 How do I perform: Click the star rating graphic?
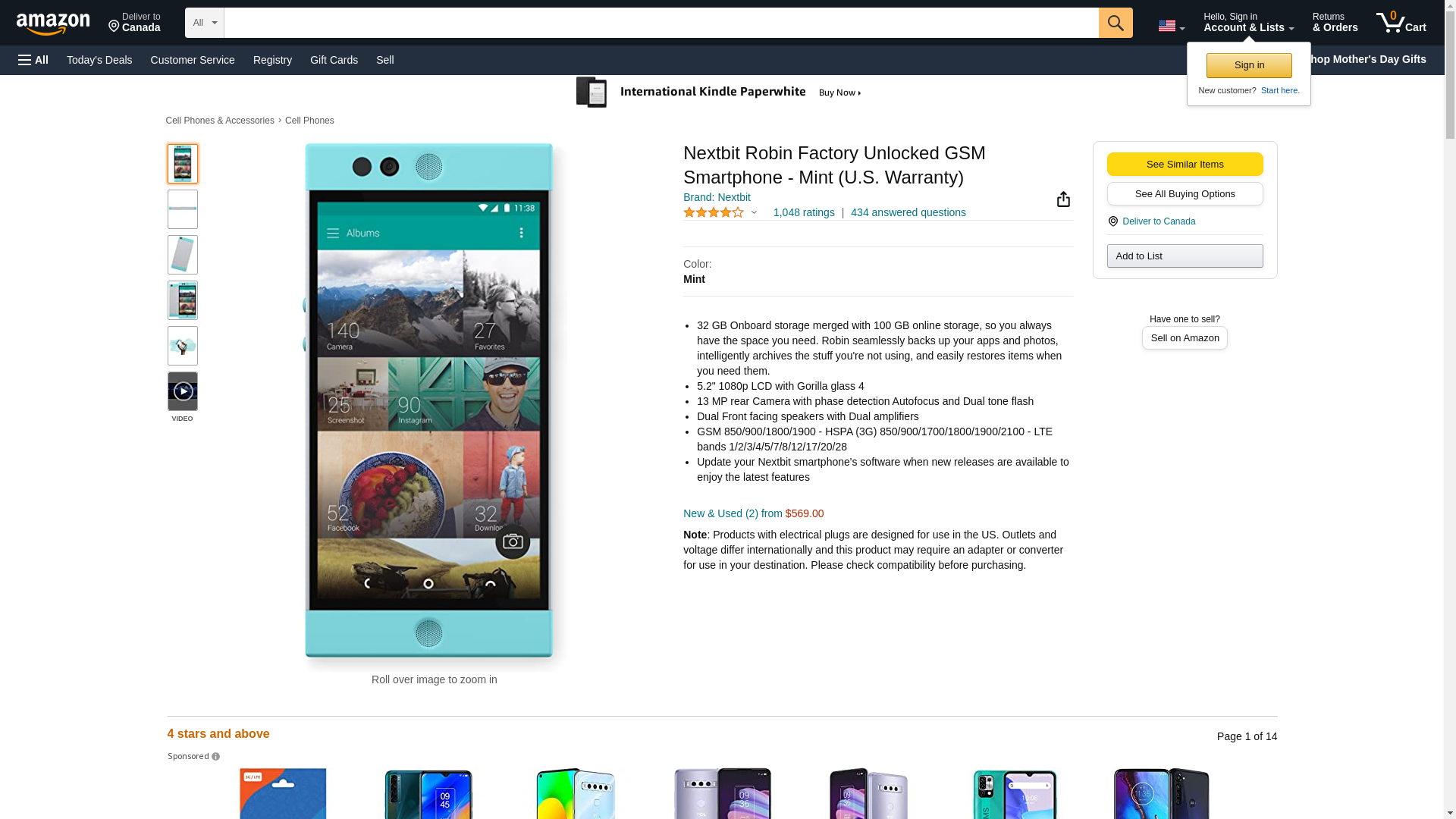pyautogui.click(x=713, y=213)
